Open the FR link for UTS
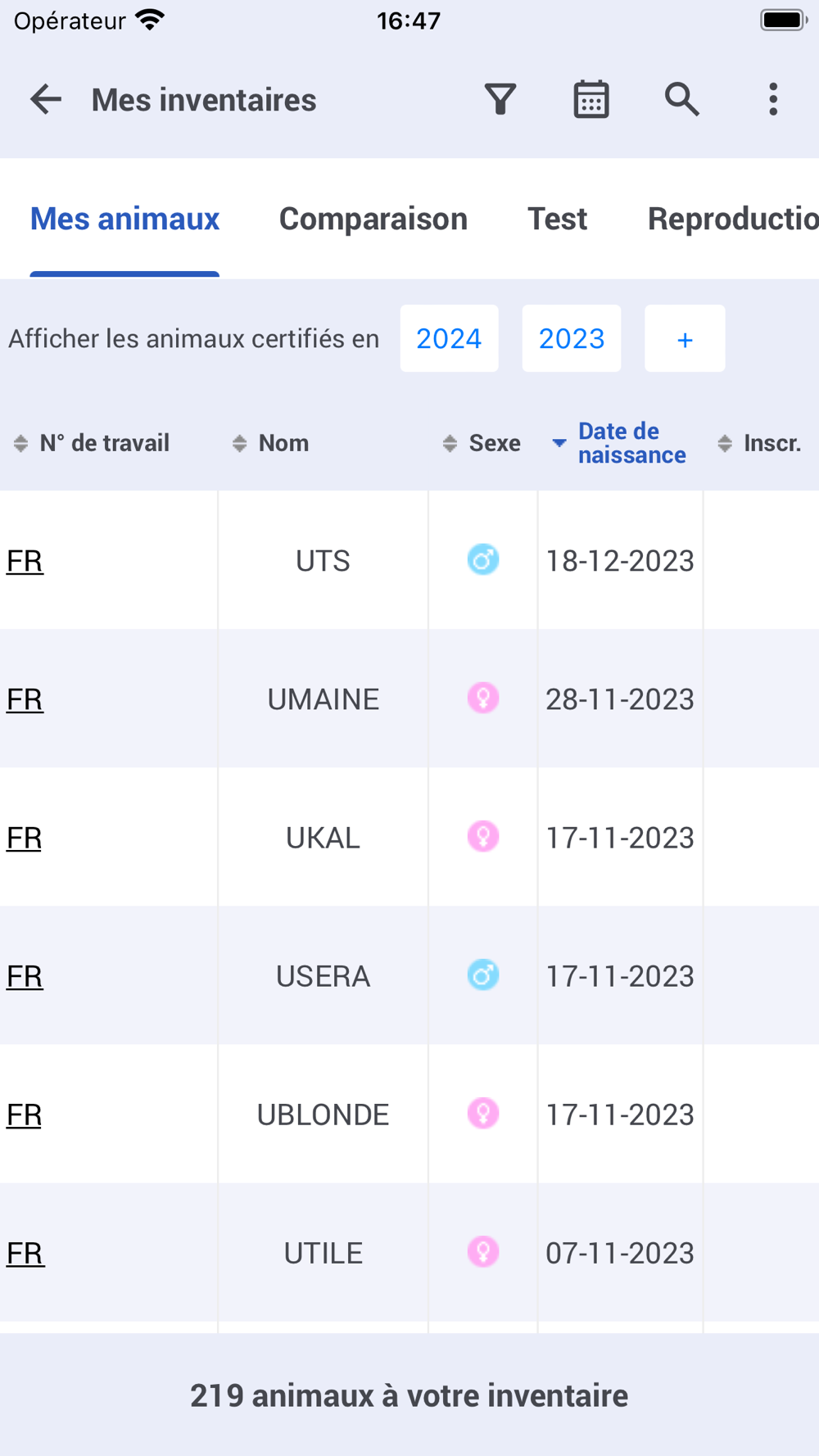The height and width of the screenshot is (1456, 819). pos(25,561)
